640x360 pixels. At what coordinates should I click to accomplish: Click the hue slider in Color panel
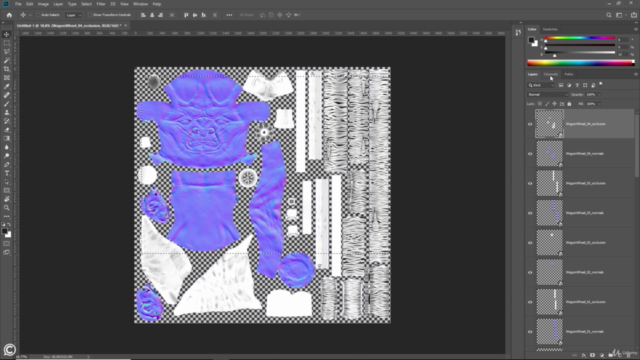[580, 38]
